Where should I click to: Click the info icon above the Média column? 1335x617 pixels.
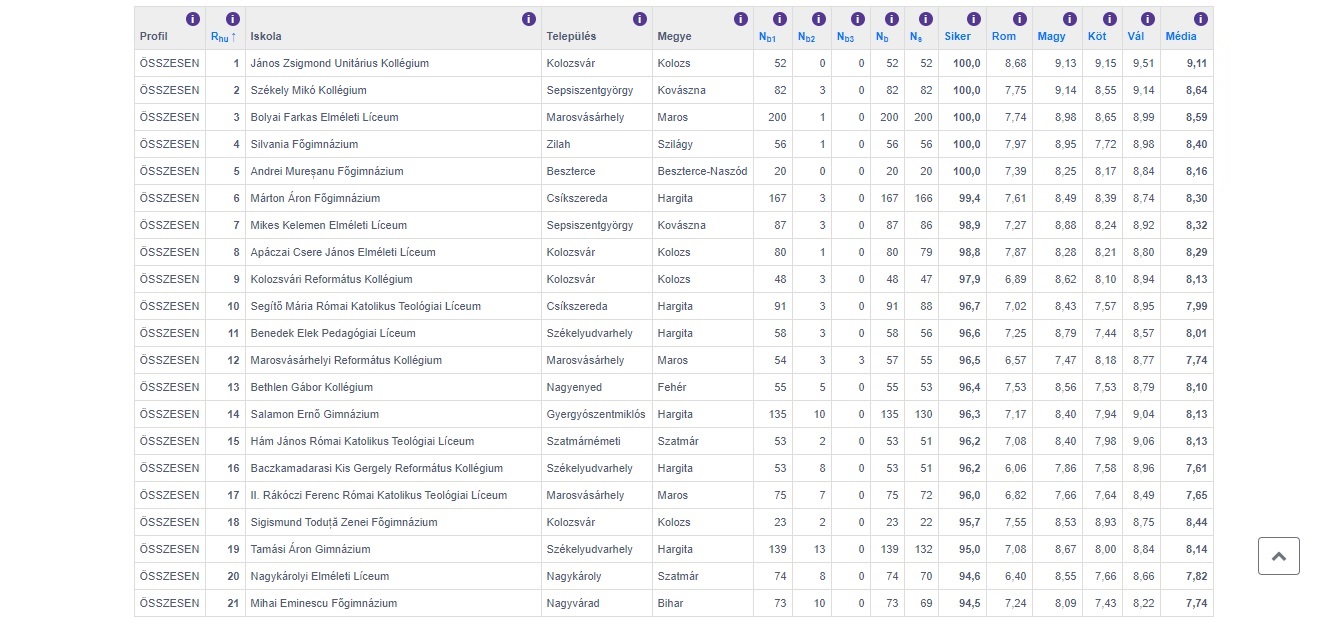[1200, 19]
